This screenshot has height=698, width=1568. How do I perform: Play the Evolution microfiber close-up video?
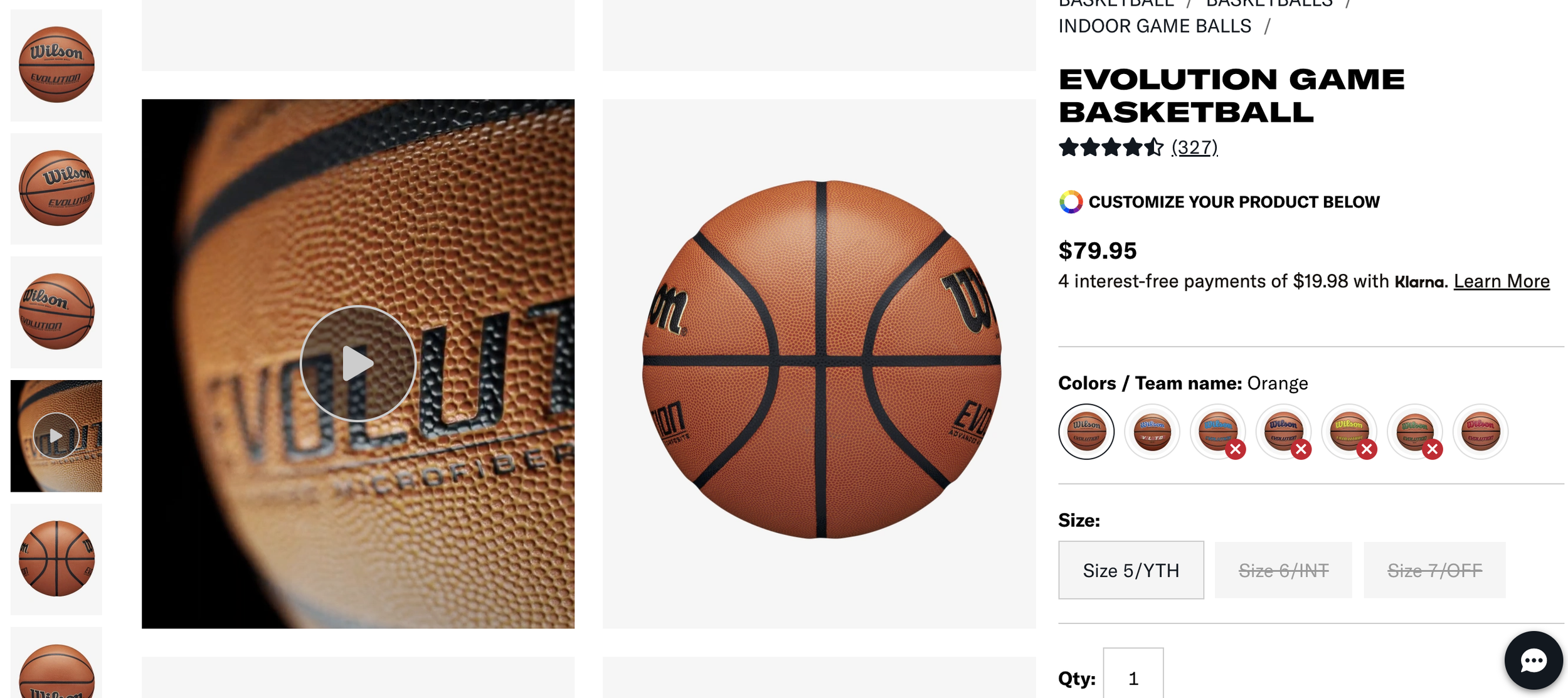click(358, 363)
